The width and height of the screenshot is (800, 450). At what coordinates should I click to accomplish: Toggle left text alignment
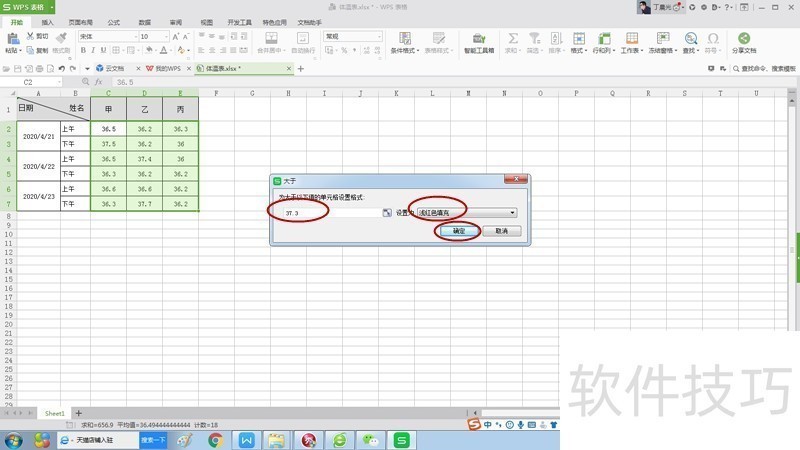tap(201, 50)
